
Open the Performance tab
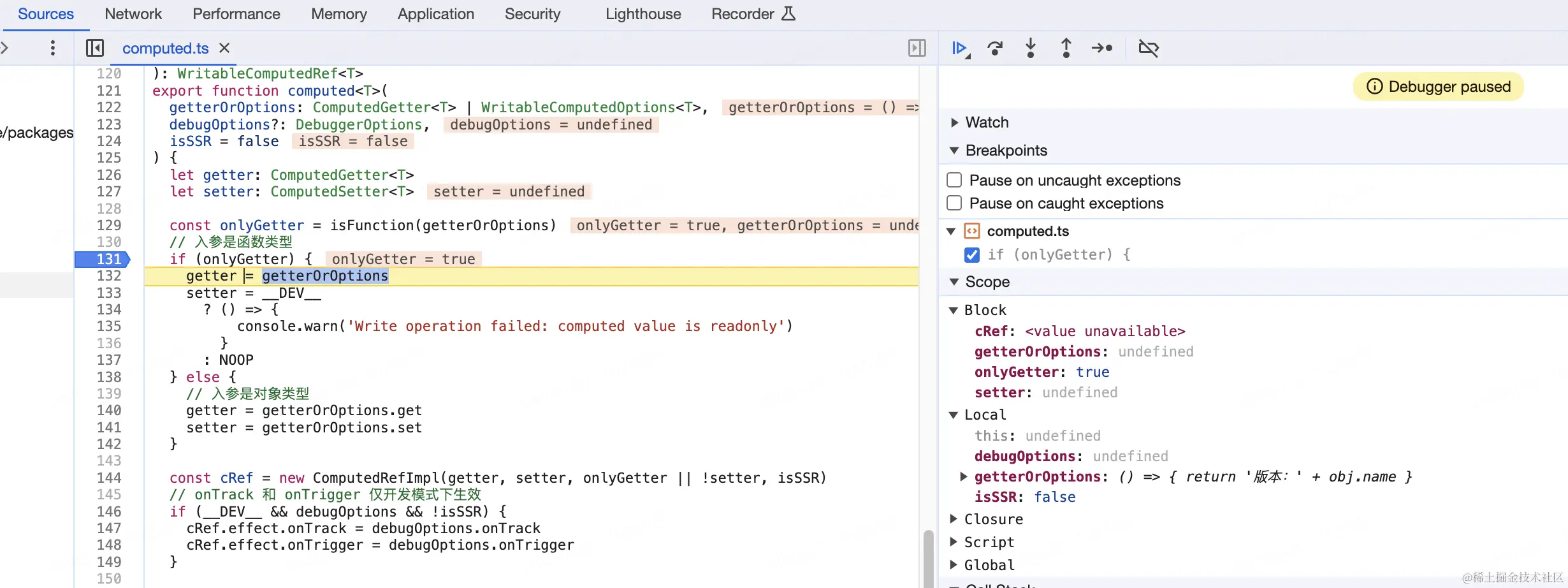pos(236,14)
